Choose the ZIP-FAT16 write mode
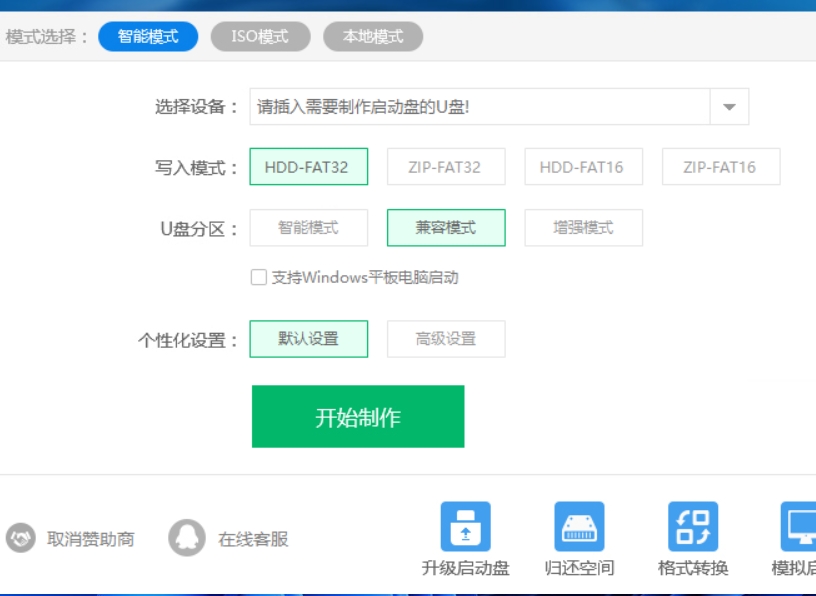This screenshot has width=816, height=596. click(x=721, y=166)
